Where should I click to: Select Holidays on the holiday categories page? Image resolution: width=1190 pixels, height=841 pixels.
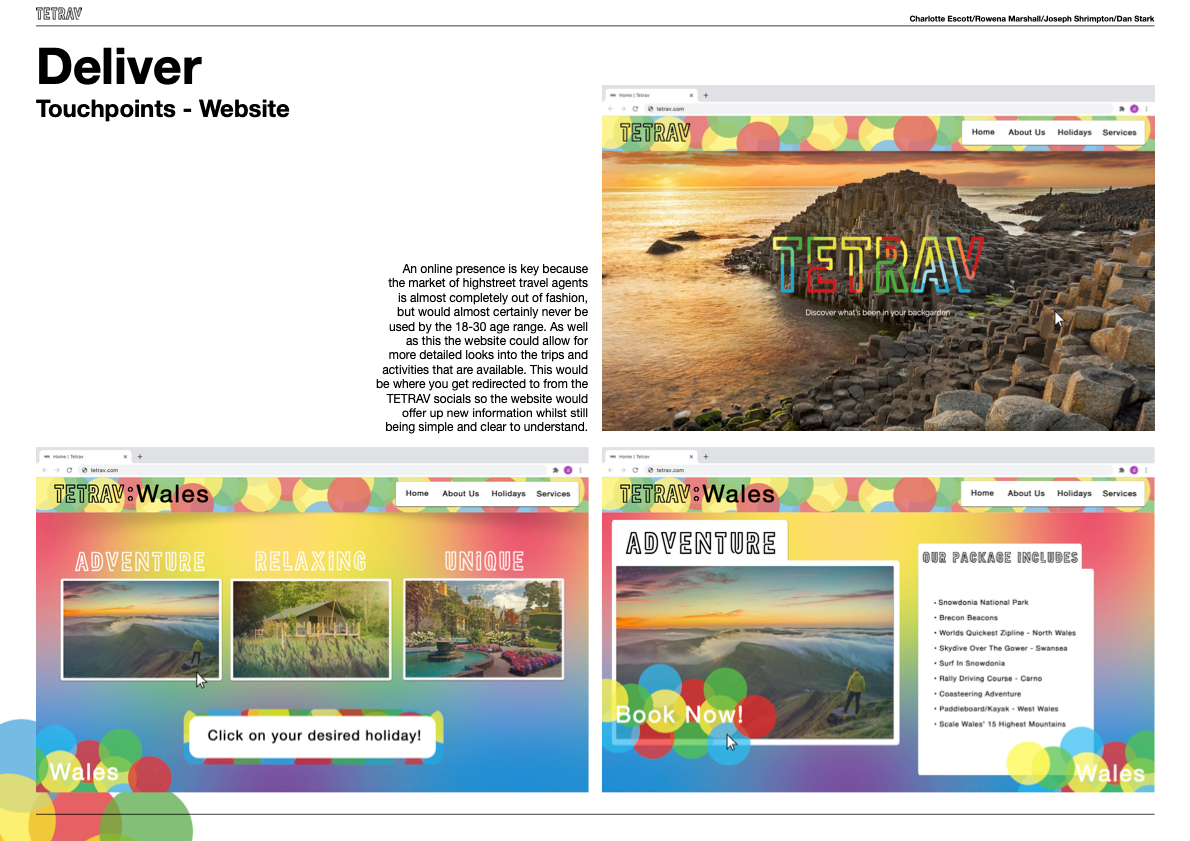(x=508, y=493)
